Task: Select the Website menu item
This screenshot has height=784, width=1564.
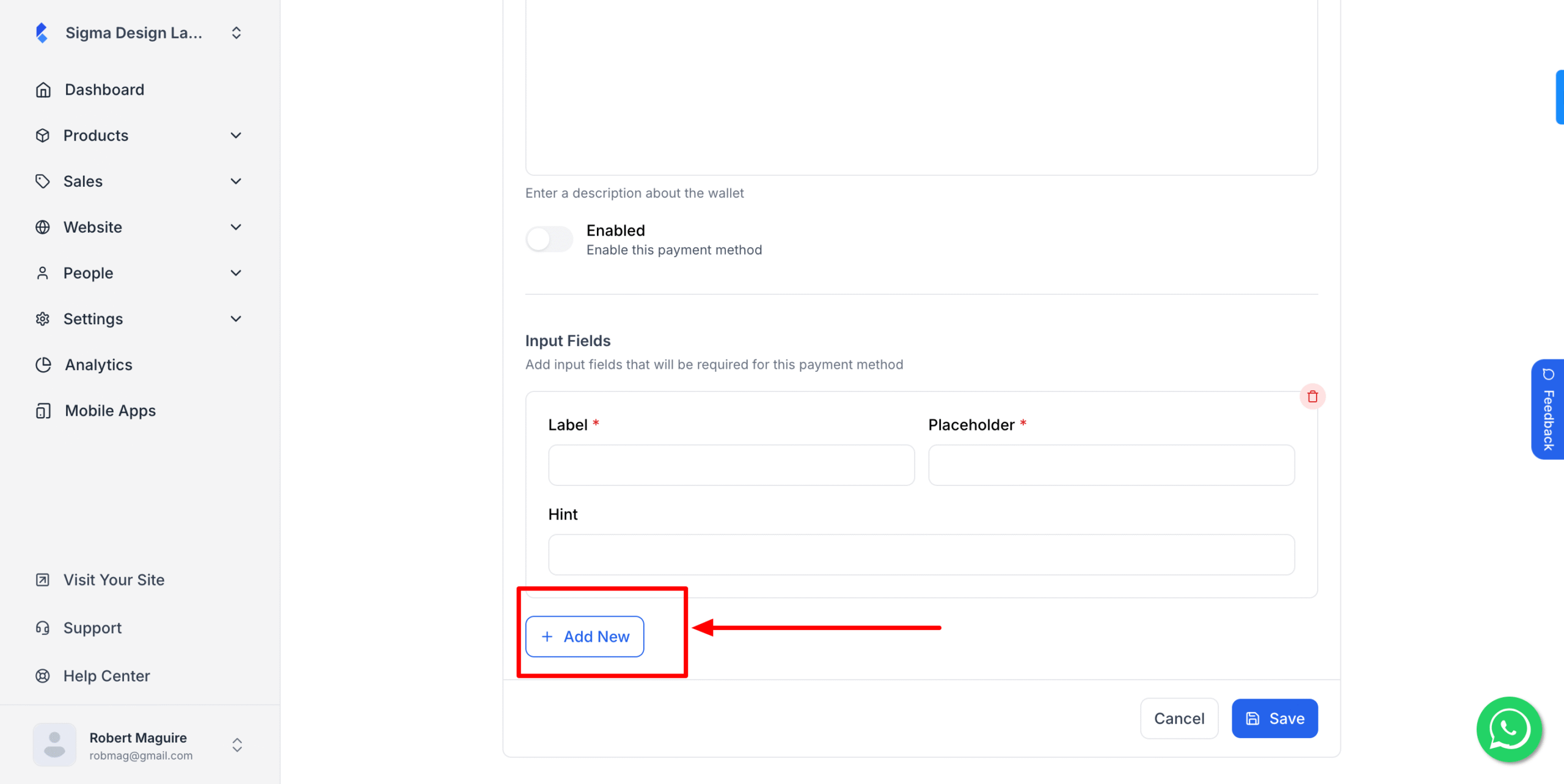Action: coord(92,227)
